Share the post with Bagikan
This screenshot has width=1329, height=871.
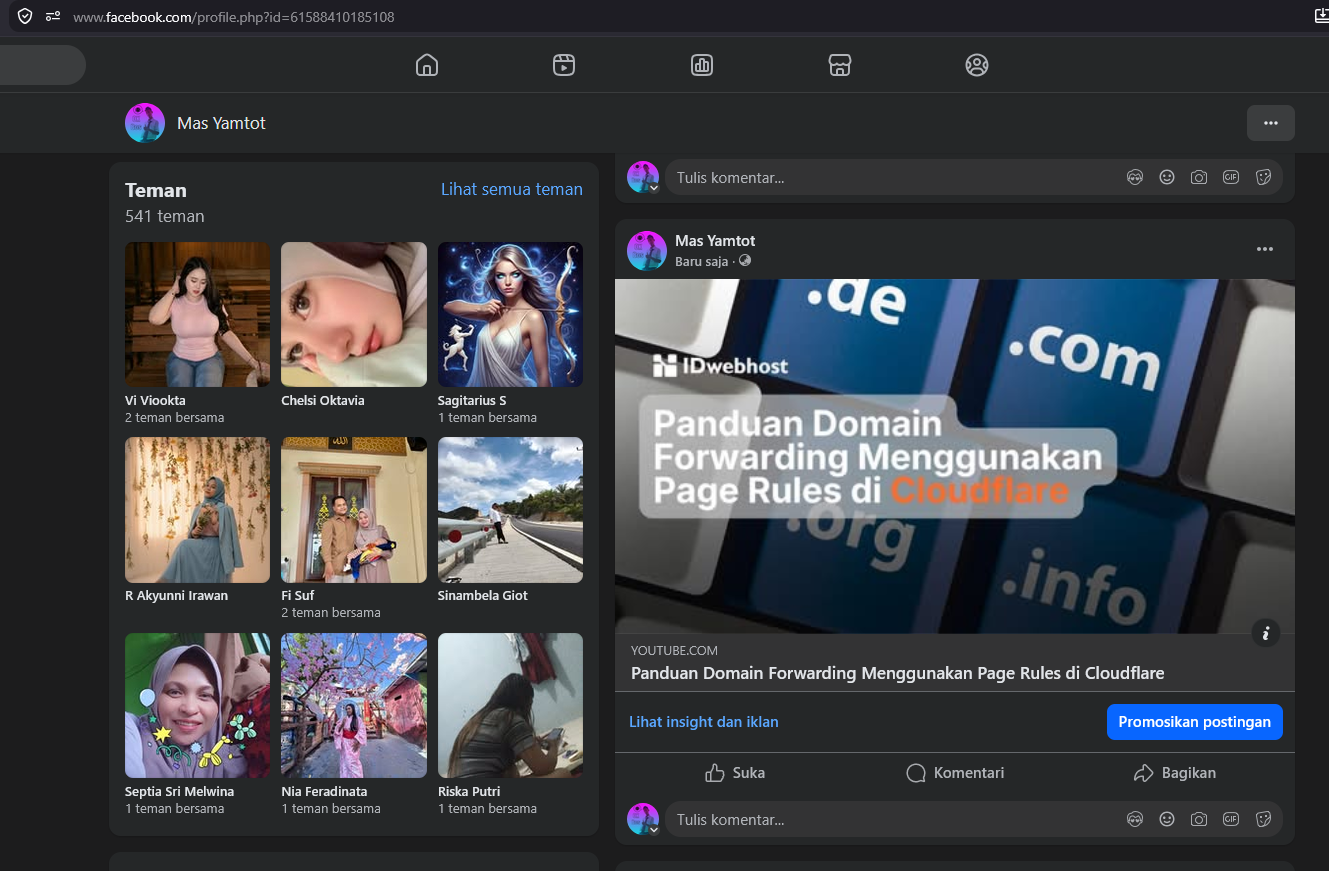tap(1175, 773)
